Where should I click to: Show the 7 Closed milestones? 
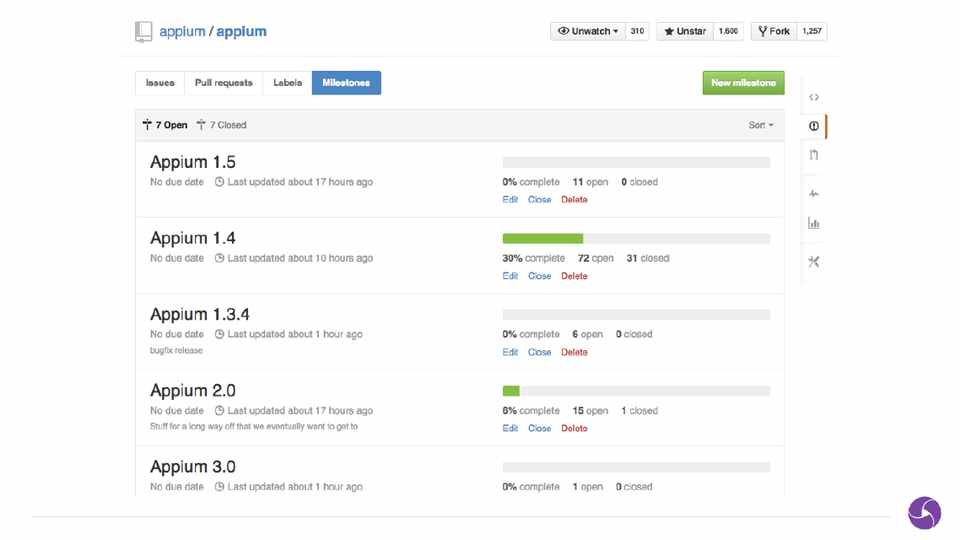tap(222, 125)
